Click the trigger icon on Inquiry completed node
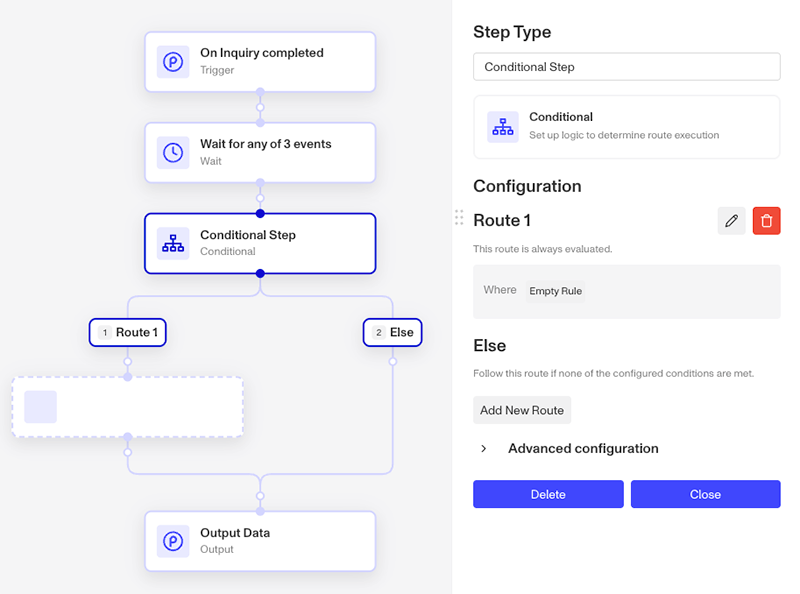 click(173, 62)
